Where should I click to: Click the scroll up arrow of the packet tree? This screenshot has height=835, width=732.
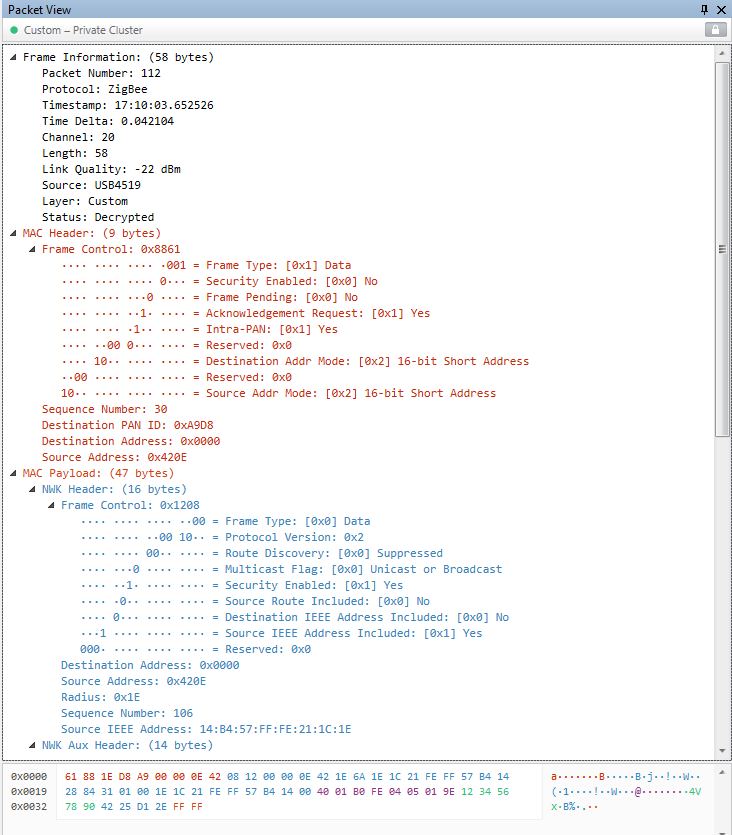tap(723, 53)
